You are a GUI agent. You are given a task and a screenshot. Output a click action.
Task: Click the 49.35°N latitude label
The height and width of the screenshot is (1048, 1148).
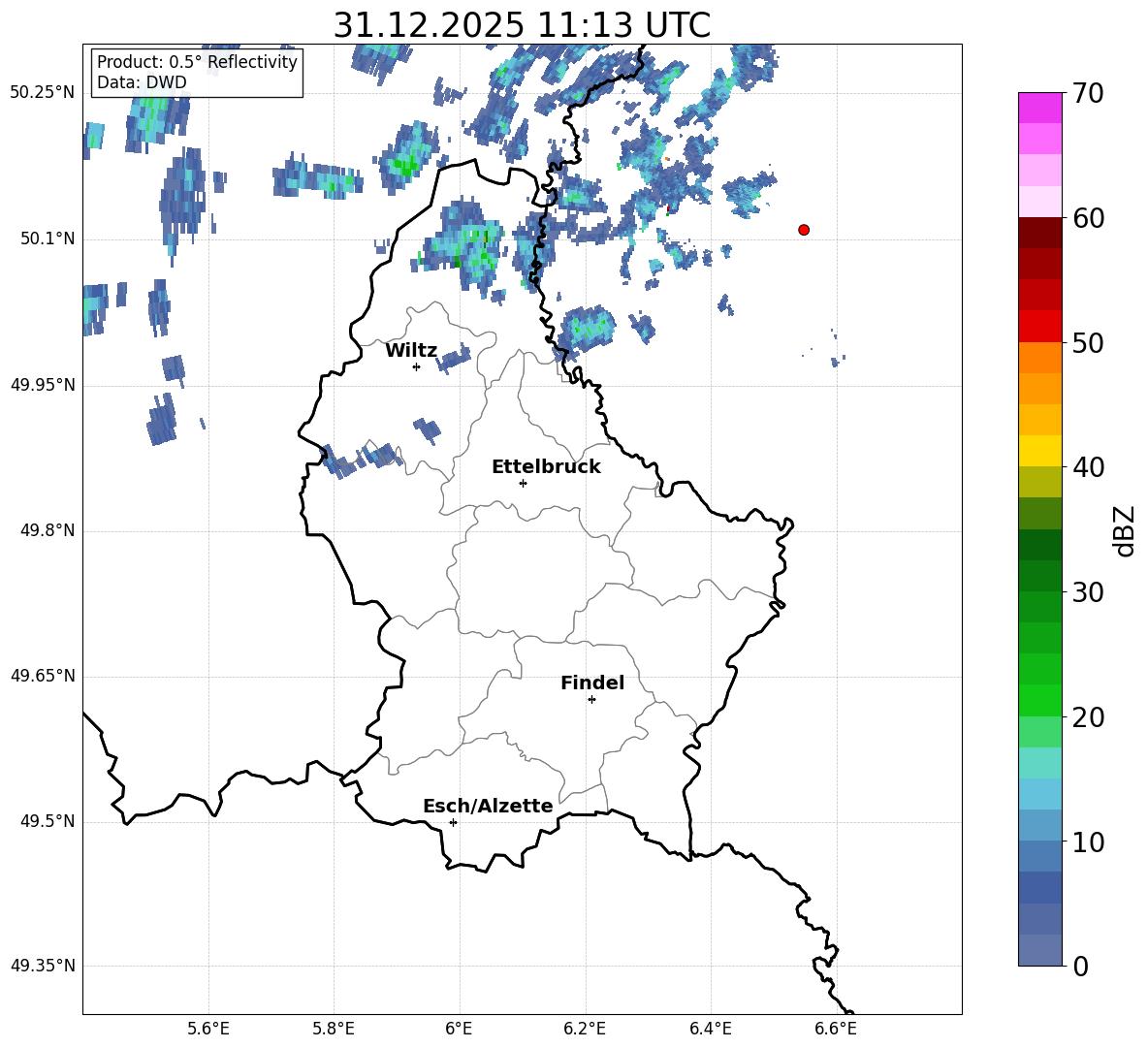43,966
